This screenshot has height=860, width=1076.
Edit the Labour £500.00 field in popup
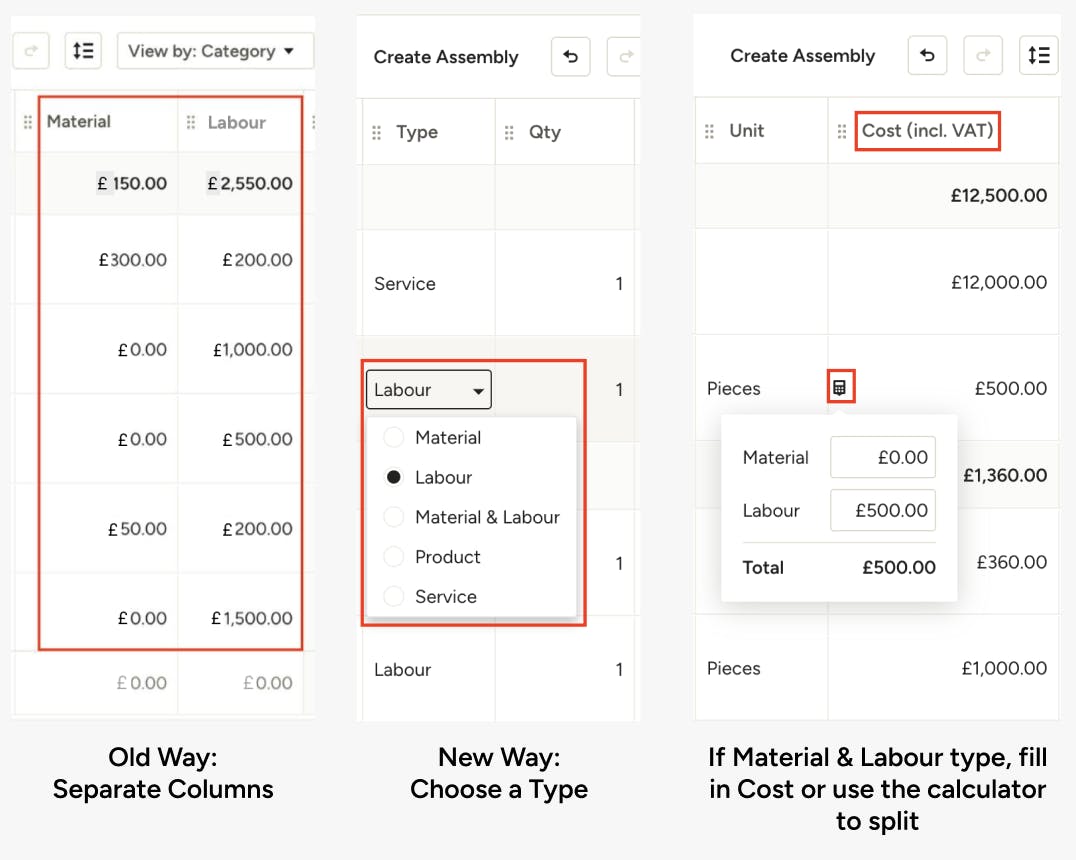pos(882,510)
